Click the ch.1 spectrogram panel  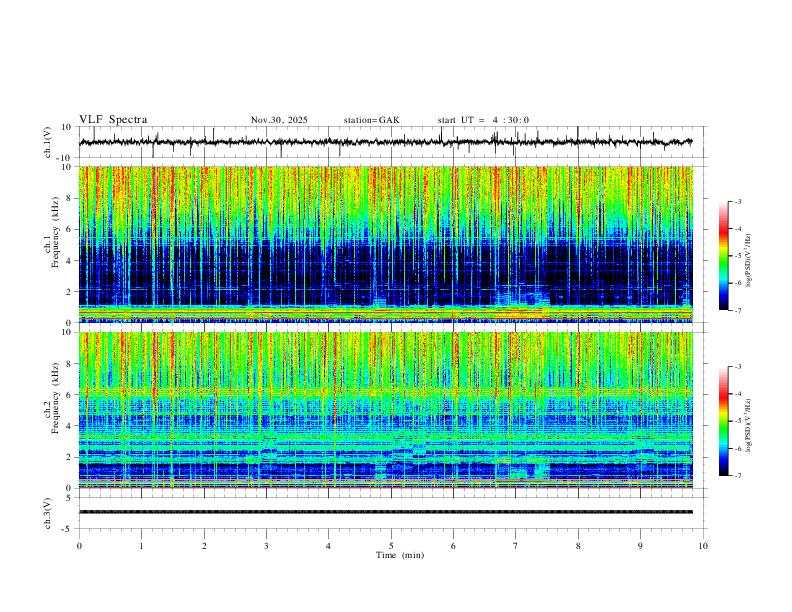coord(386,244)
